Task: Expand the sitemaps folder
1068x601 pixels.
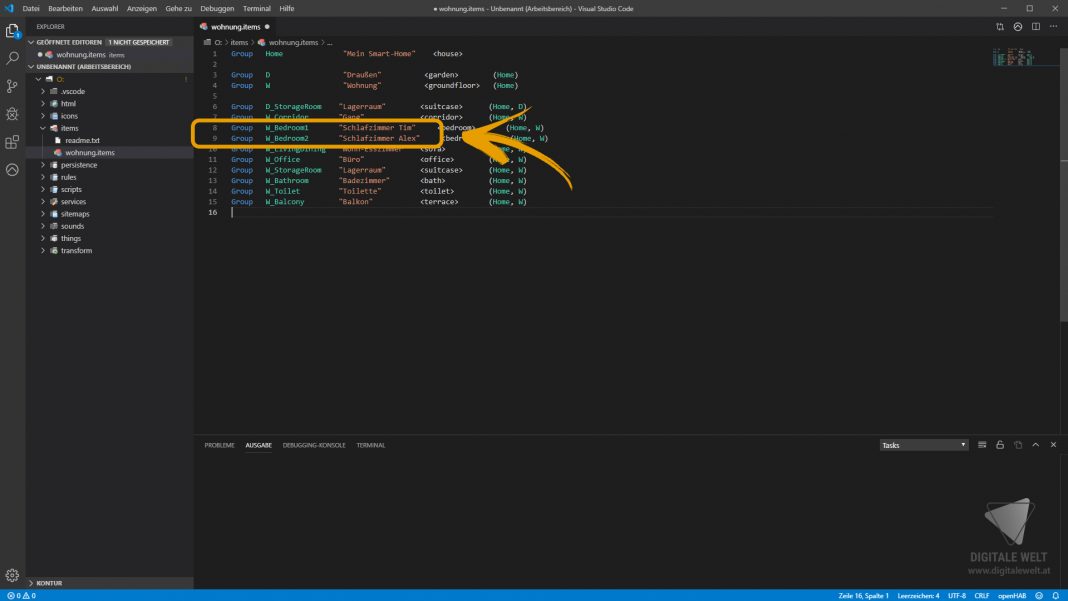Action: 74,214
